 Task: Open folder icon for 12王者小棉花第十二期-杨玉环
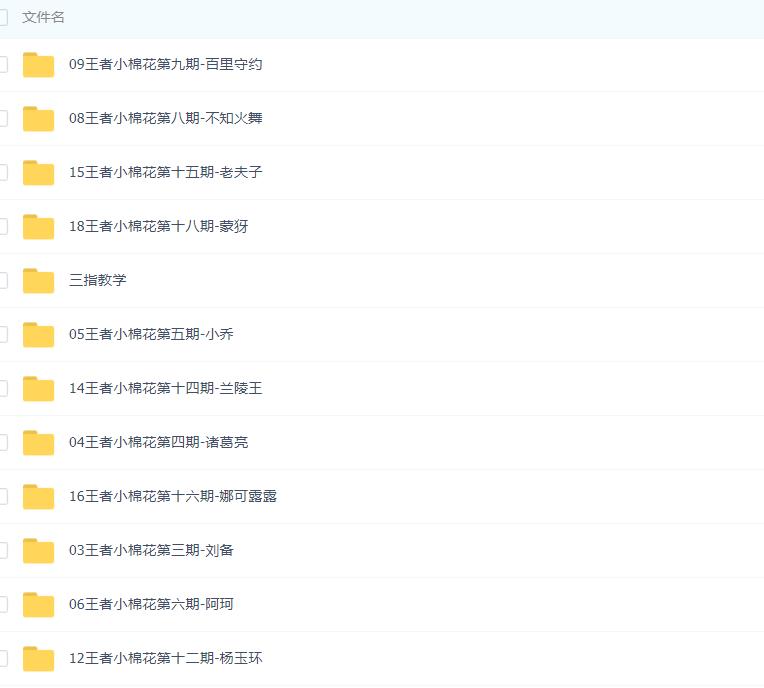tap(38, 659)
